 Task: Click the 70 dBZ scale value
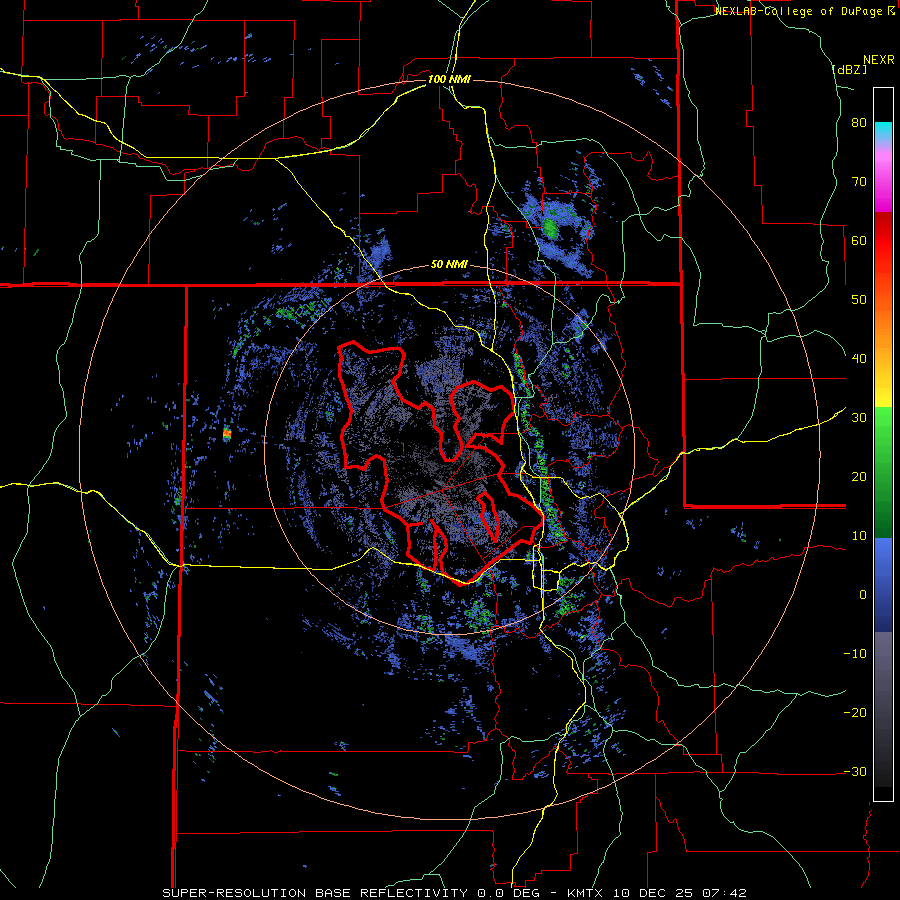click(x=859, y=182)
